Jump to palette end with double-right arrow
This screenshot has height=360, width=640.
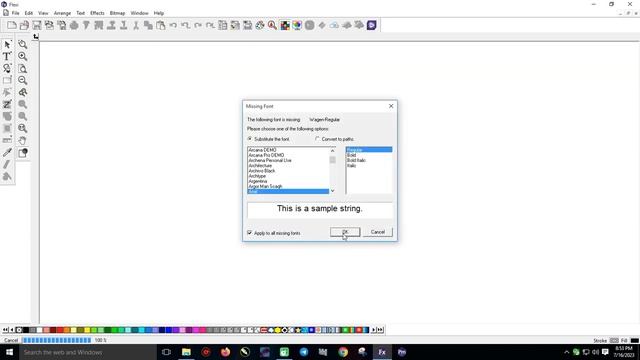click(380, 330)
